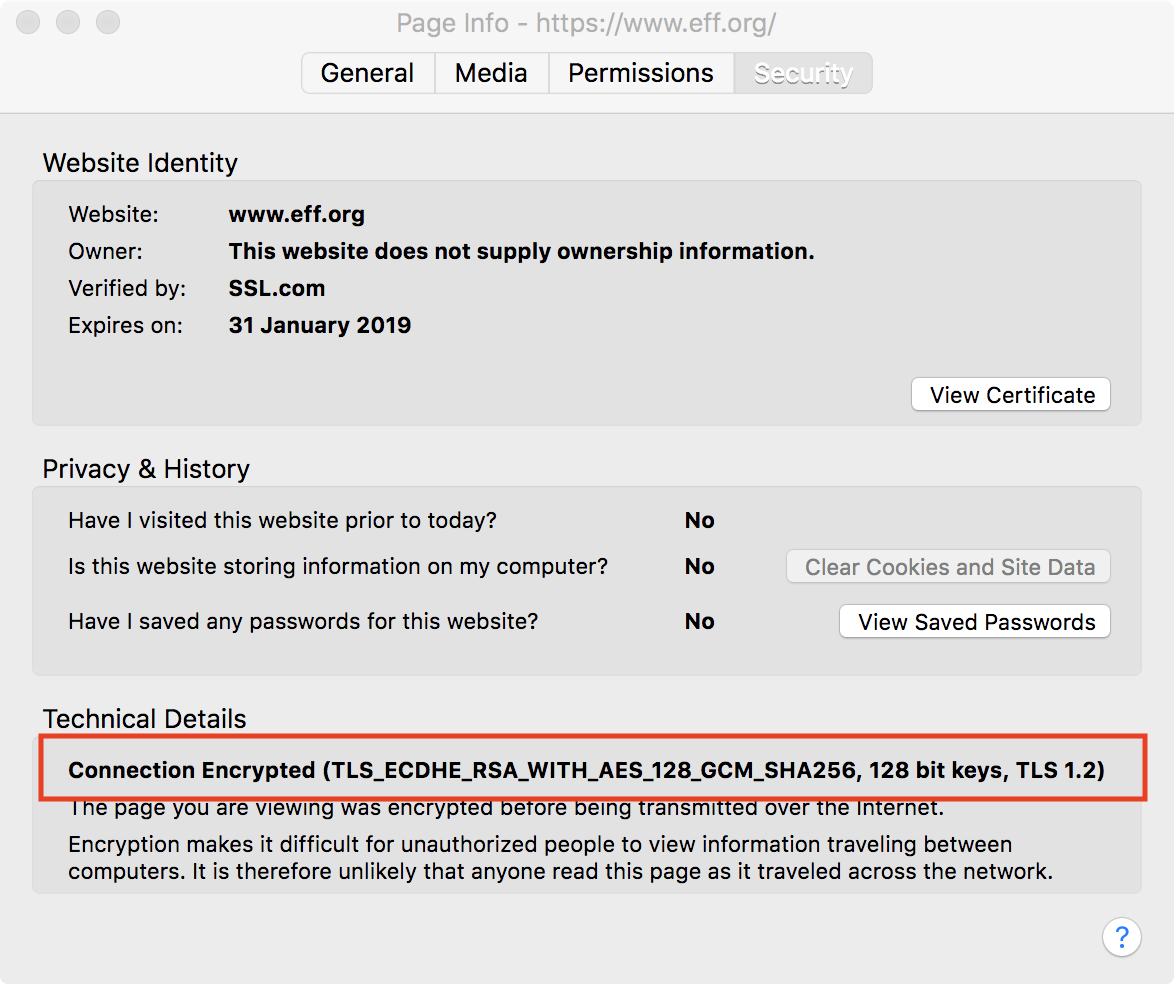
Task: Click 'page you are viewing was encrypted' sentence
Action: [x=507, y=808]
